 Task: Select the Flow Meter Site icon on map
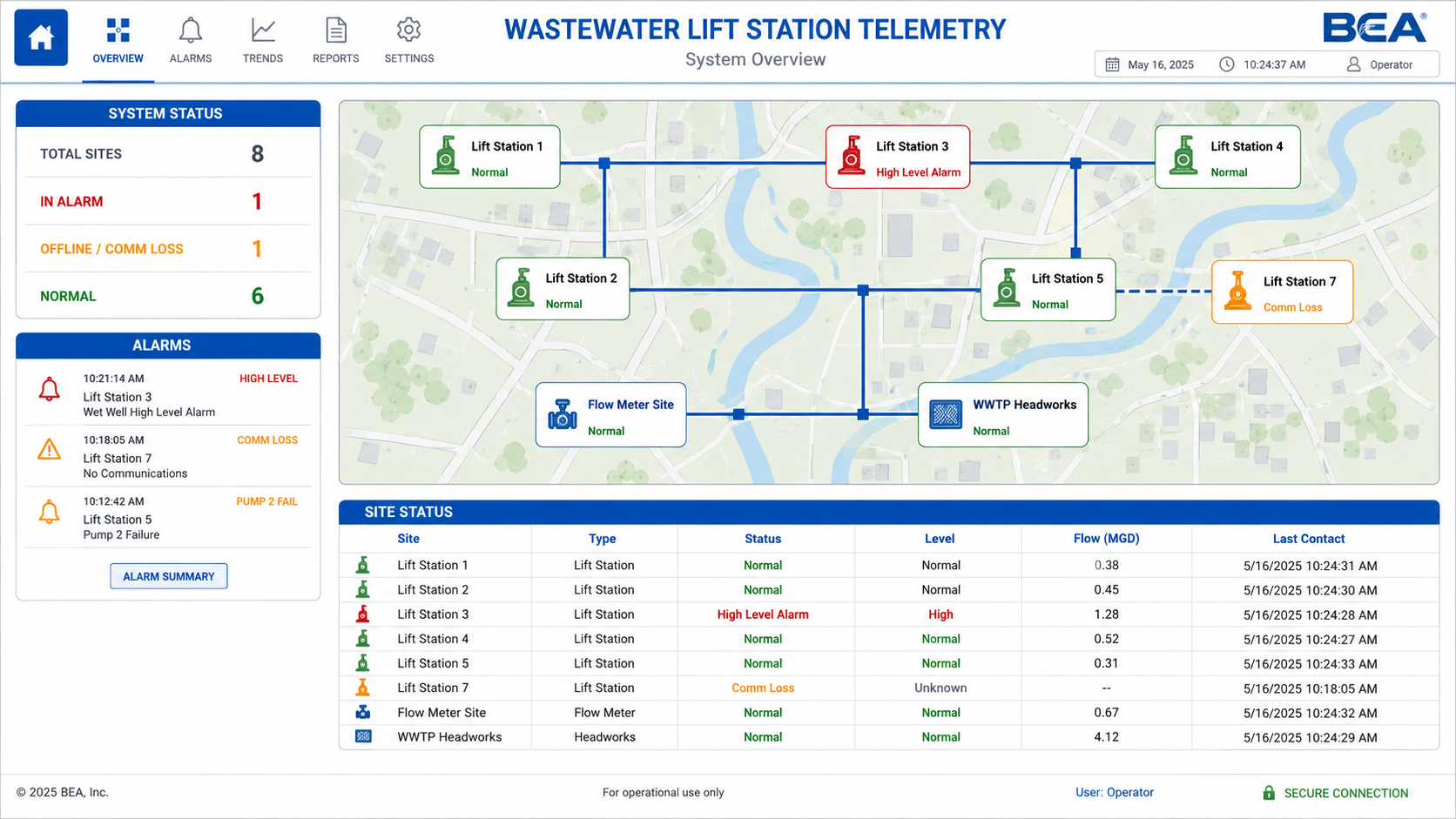(x=563, y=415)
